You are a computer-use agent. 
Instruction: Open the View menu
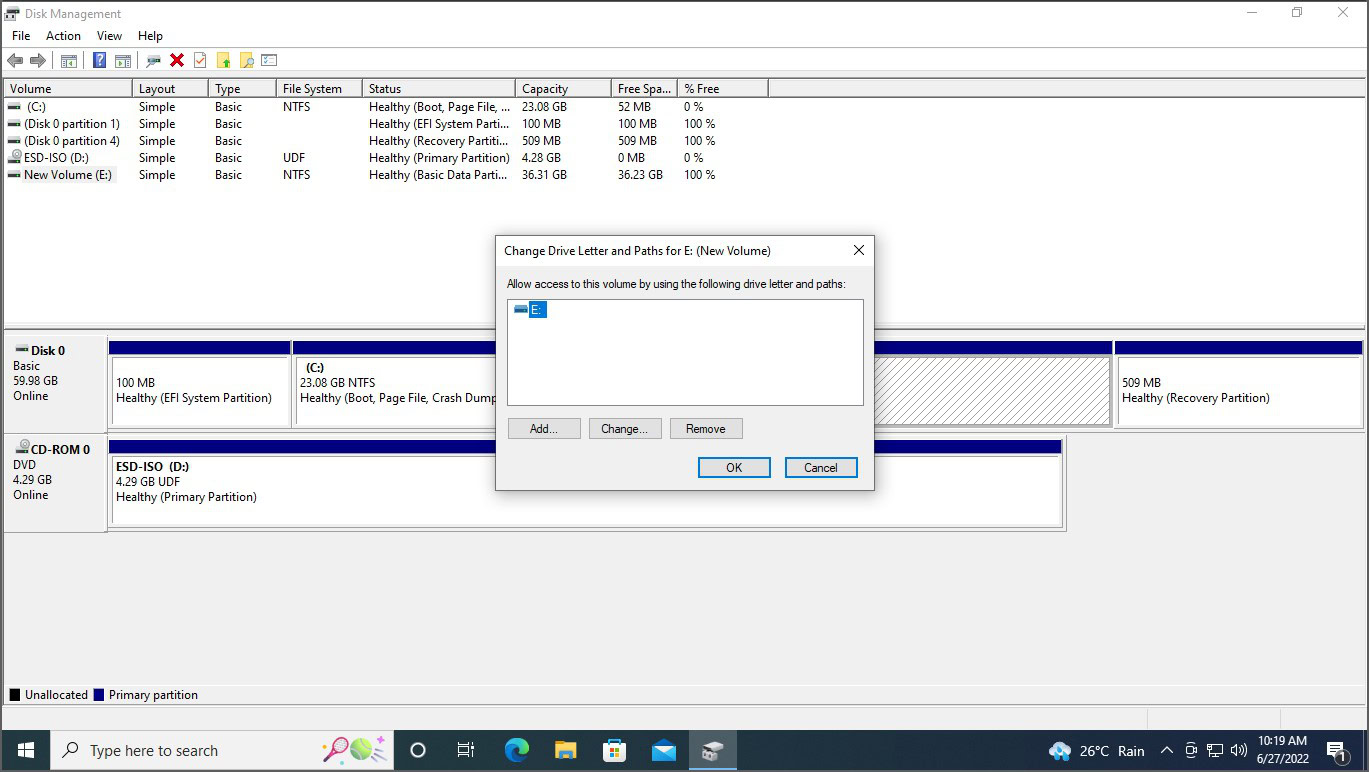tap(109, 36)
